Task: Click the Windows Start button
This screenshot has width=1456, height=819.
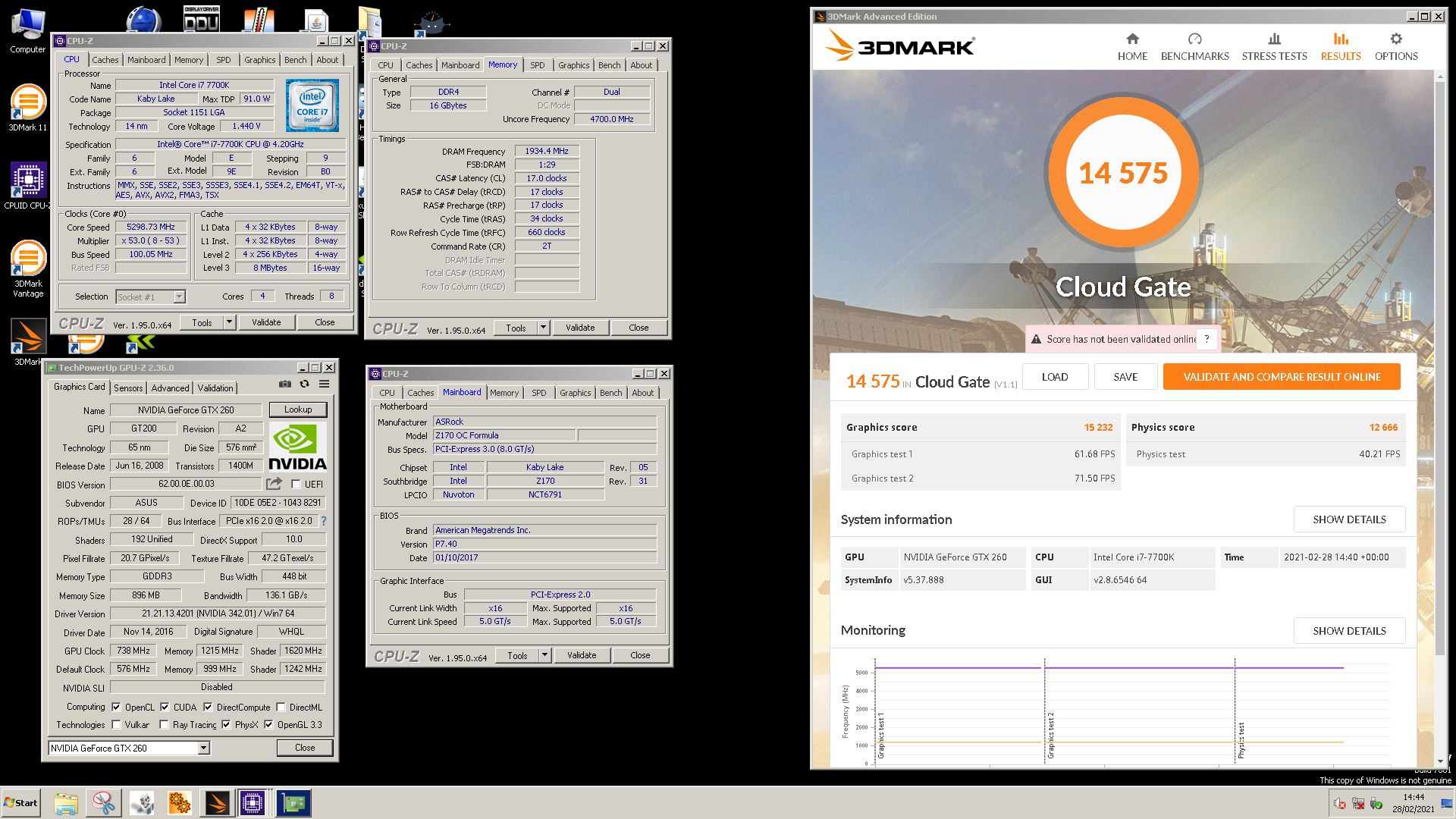Action: [20, 803]
